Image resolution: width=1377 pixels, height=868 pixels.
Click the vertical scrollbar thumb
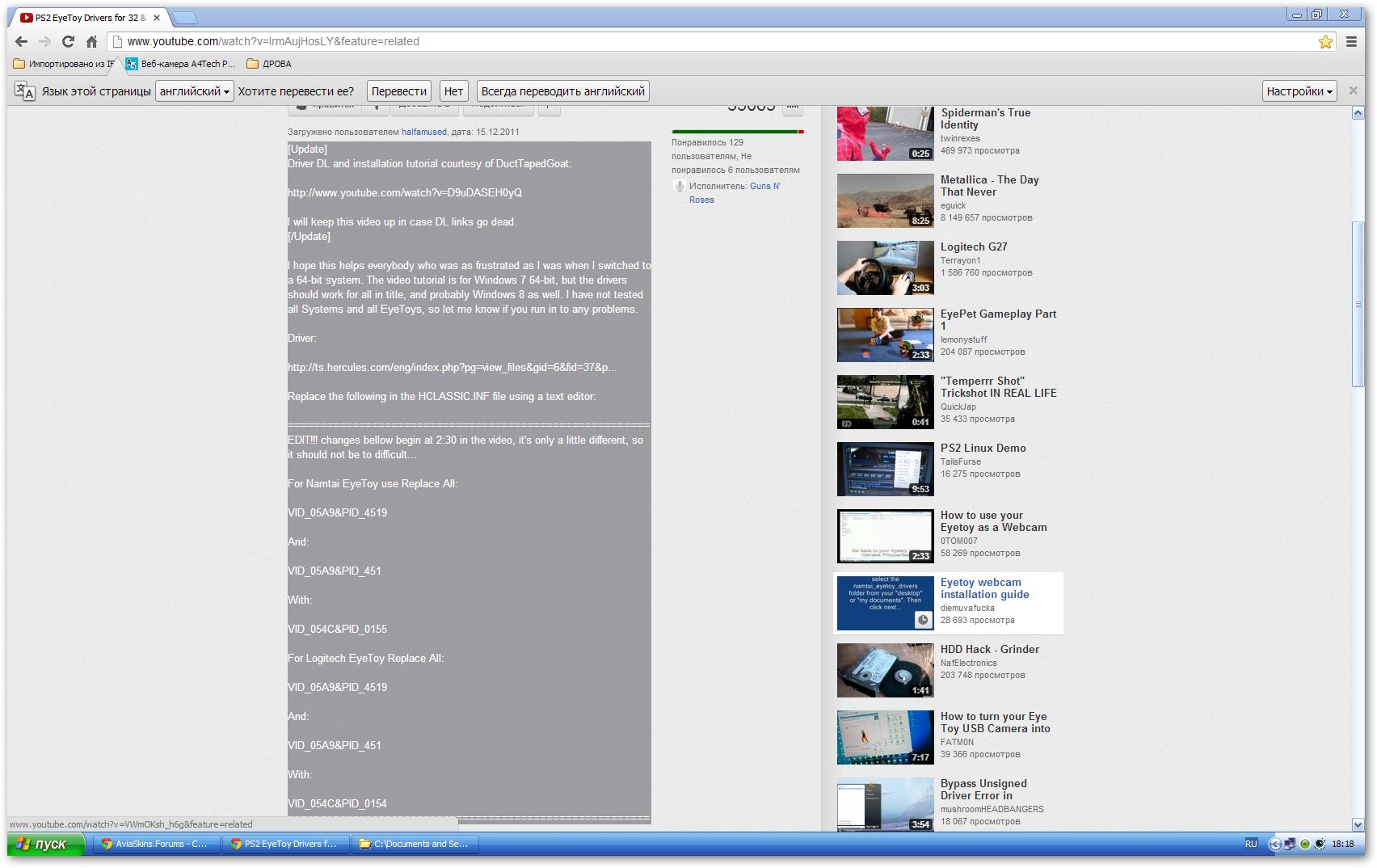tap(1358, 304)
